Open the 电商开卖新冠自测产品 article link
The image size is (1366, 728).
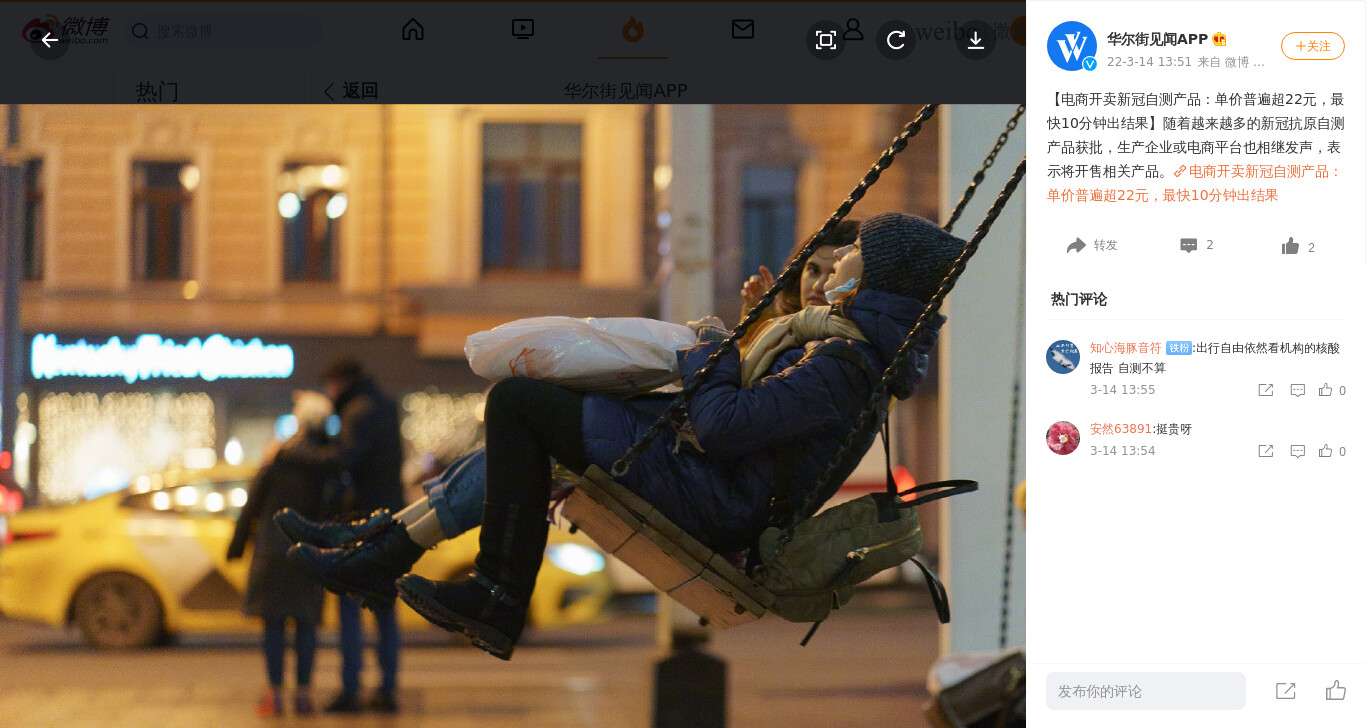[1195, 183]
